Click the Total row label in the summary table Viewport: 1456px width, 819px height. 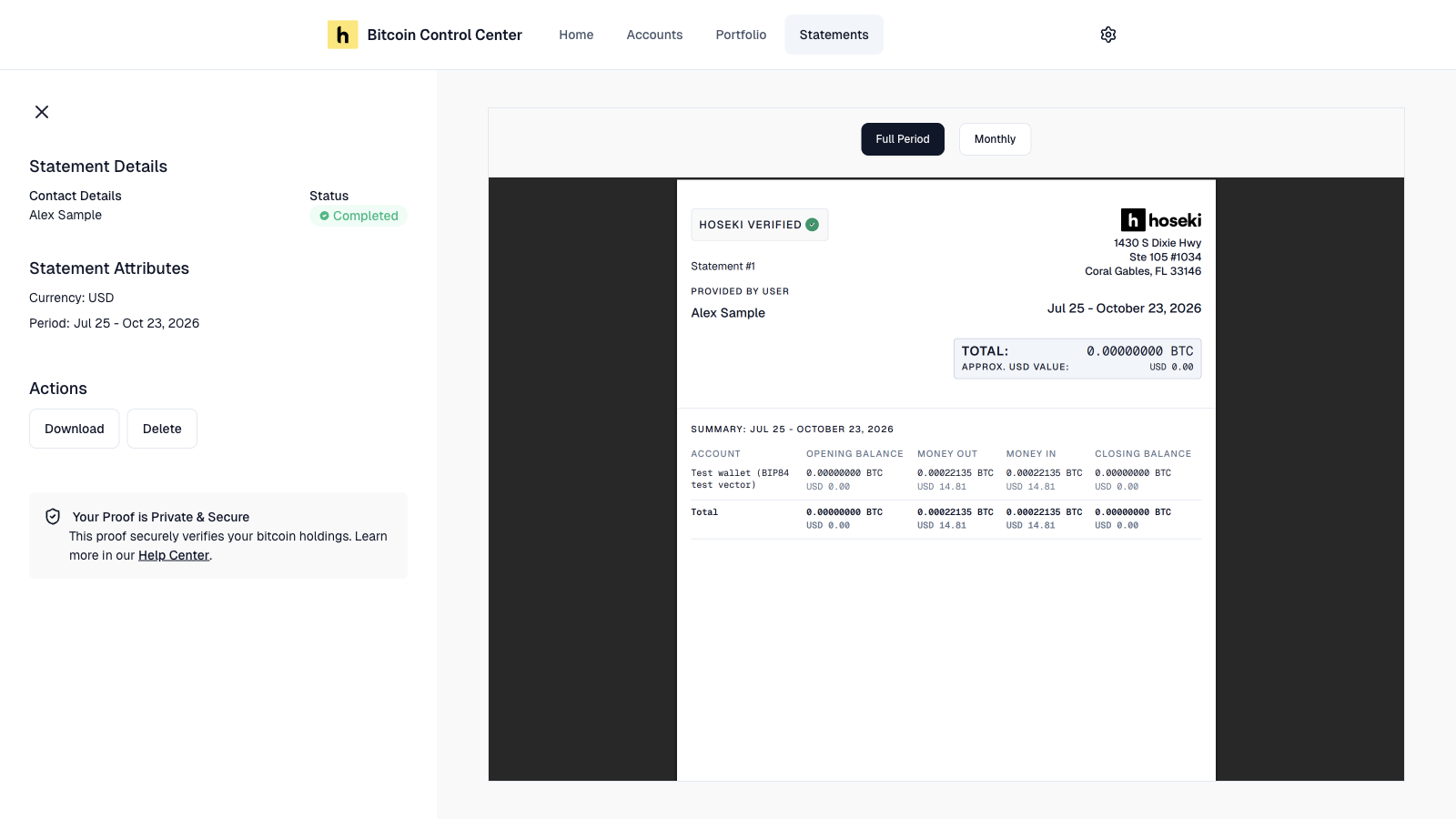pyautogui.click(x=704, y=512)
